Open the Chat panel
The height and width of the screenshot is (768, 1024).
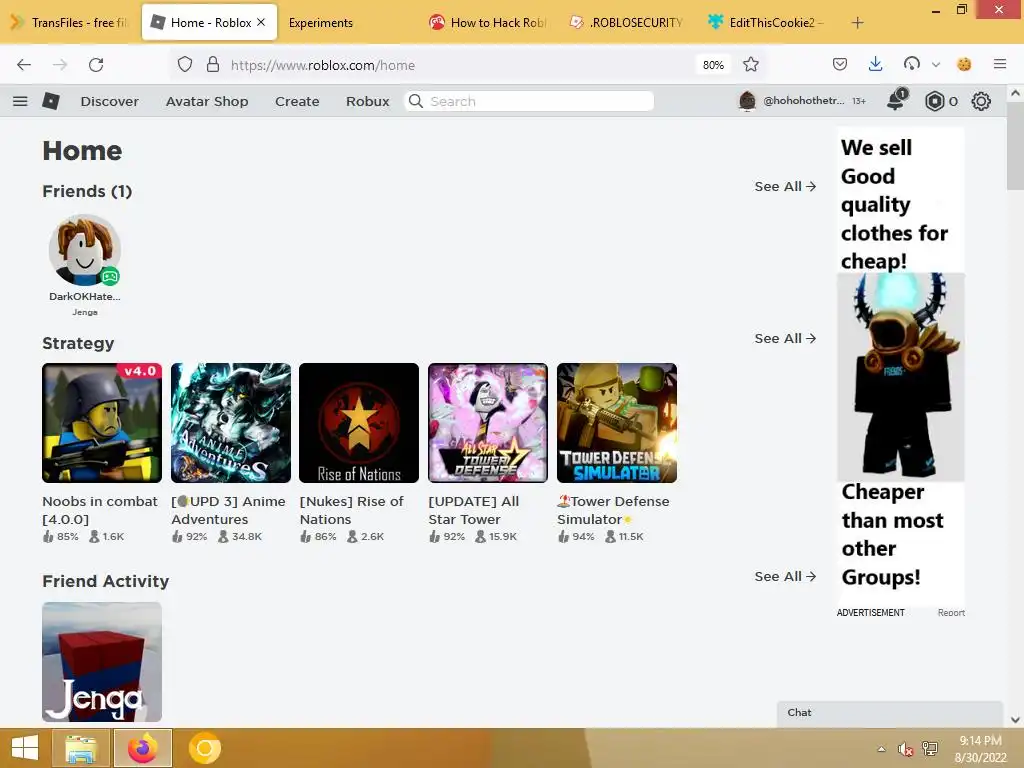click(889, 713)
